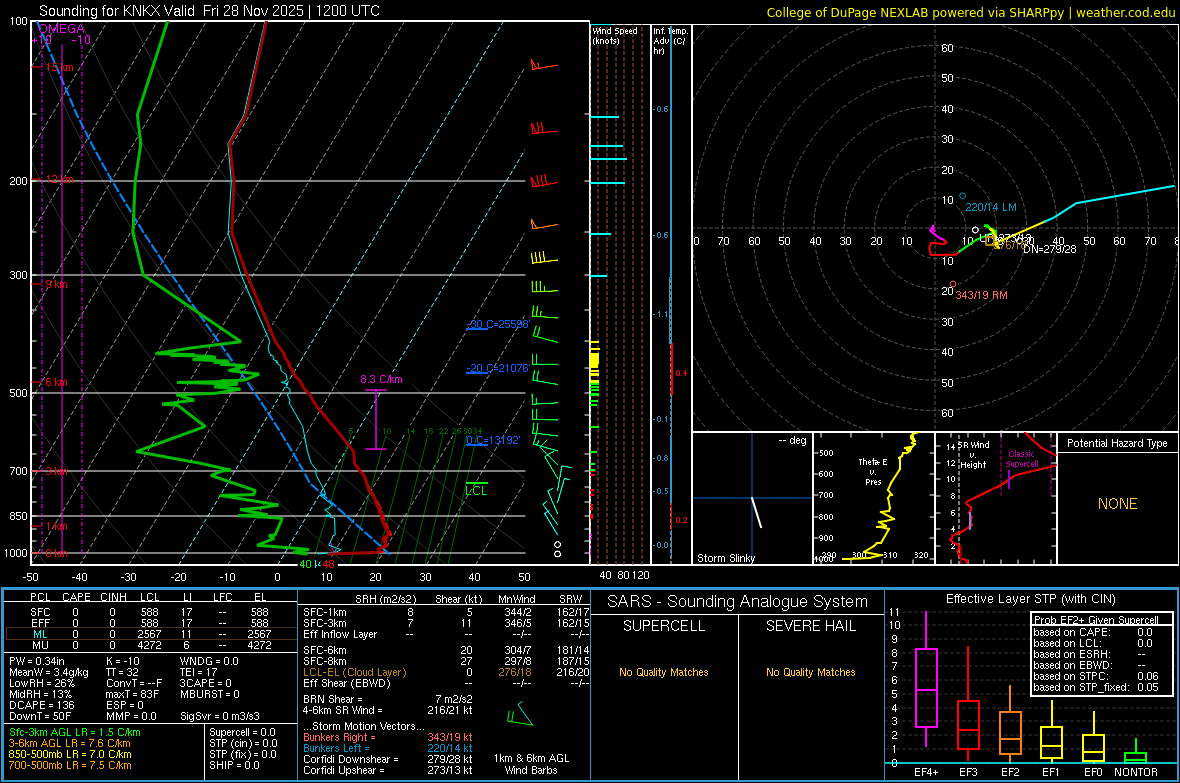Select the Classic Supercell label
The width and height of the screenshot is (1180, 783).
[x=1022, y=459]
